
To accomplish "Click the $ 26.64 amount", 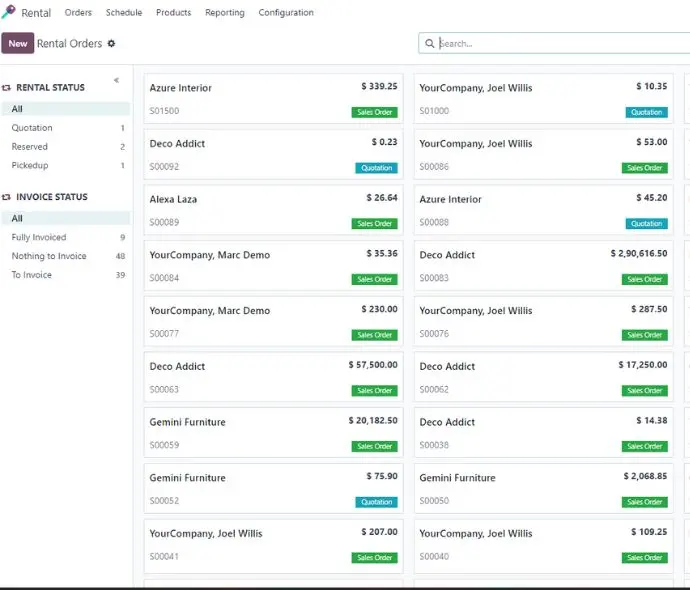I will click(x=382, y=198).
